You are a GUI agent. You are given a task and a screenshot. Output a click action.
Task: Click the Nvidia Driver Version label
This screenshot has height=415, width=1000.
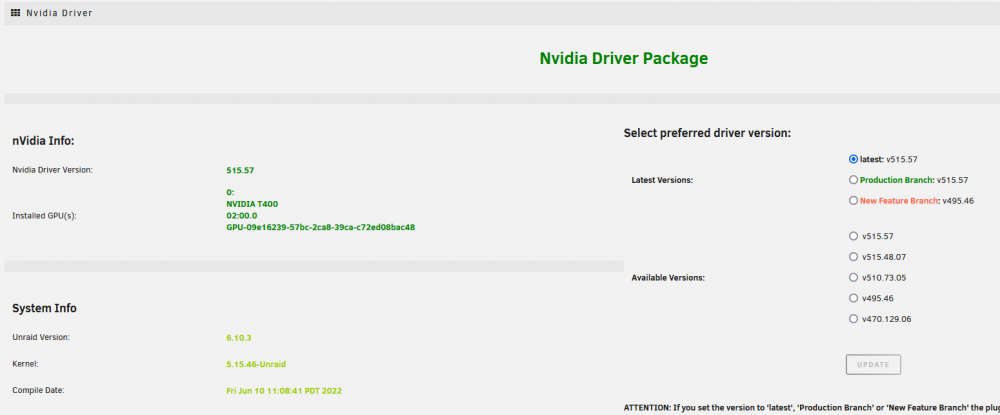click(52, 170)
